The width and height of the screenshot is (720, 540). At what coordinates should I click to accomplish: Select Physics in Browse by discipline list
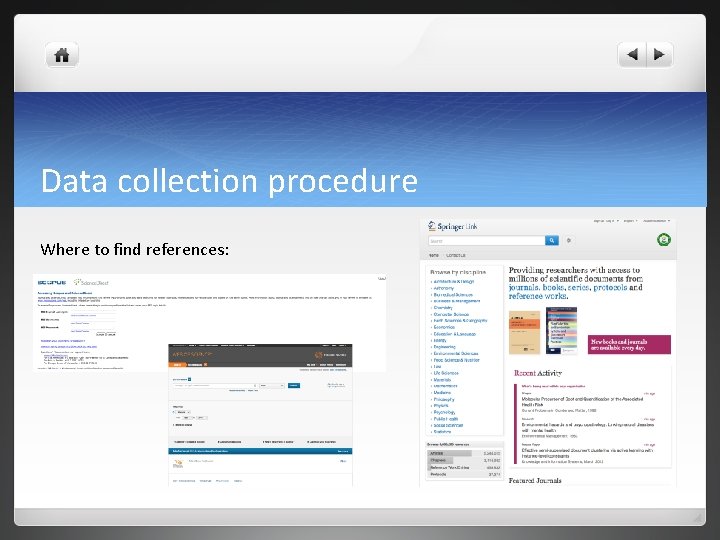[x=441, y=406]
